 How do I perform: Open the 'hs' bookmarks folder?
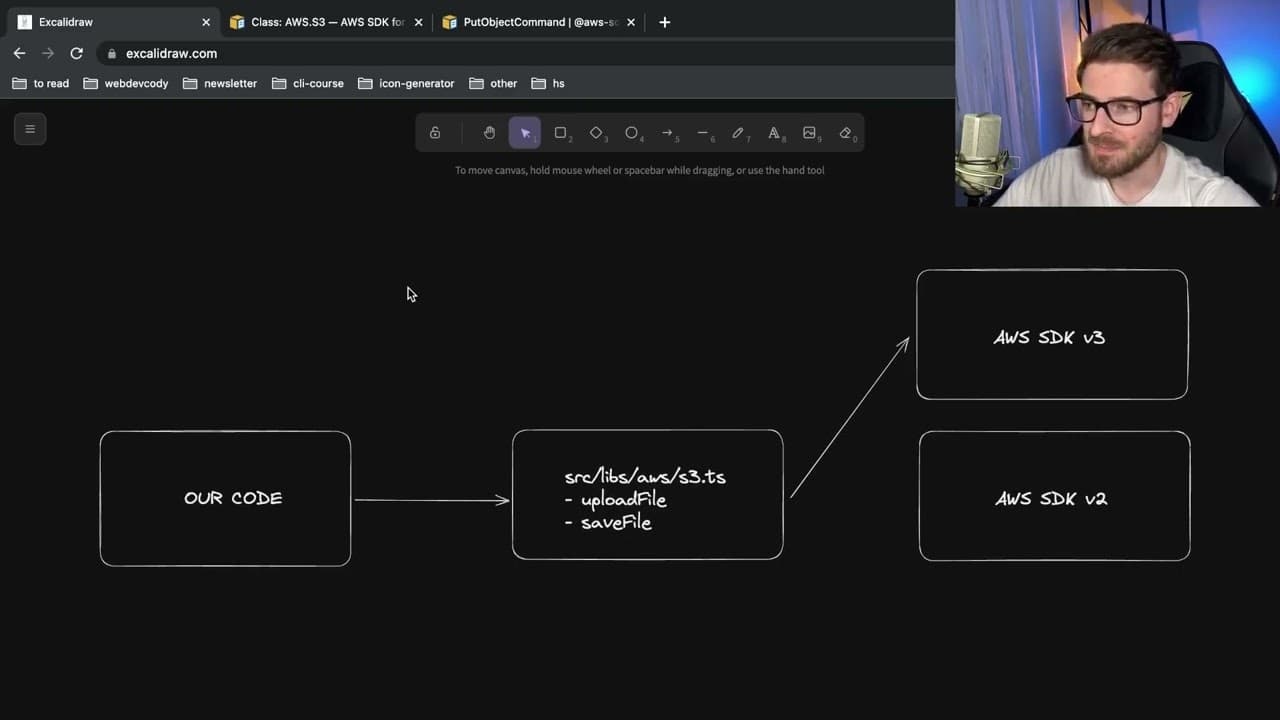tap(548, 84)
